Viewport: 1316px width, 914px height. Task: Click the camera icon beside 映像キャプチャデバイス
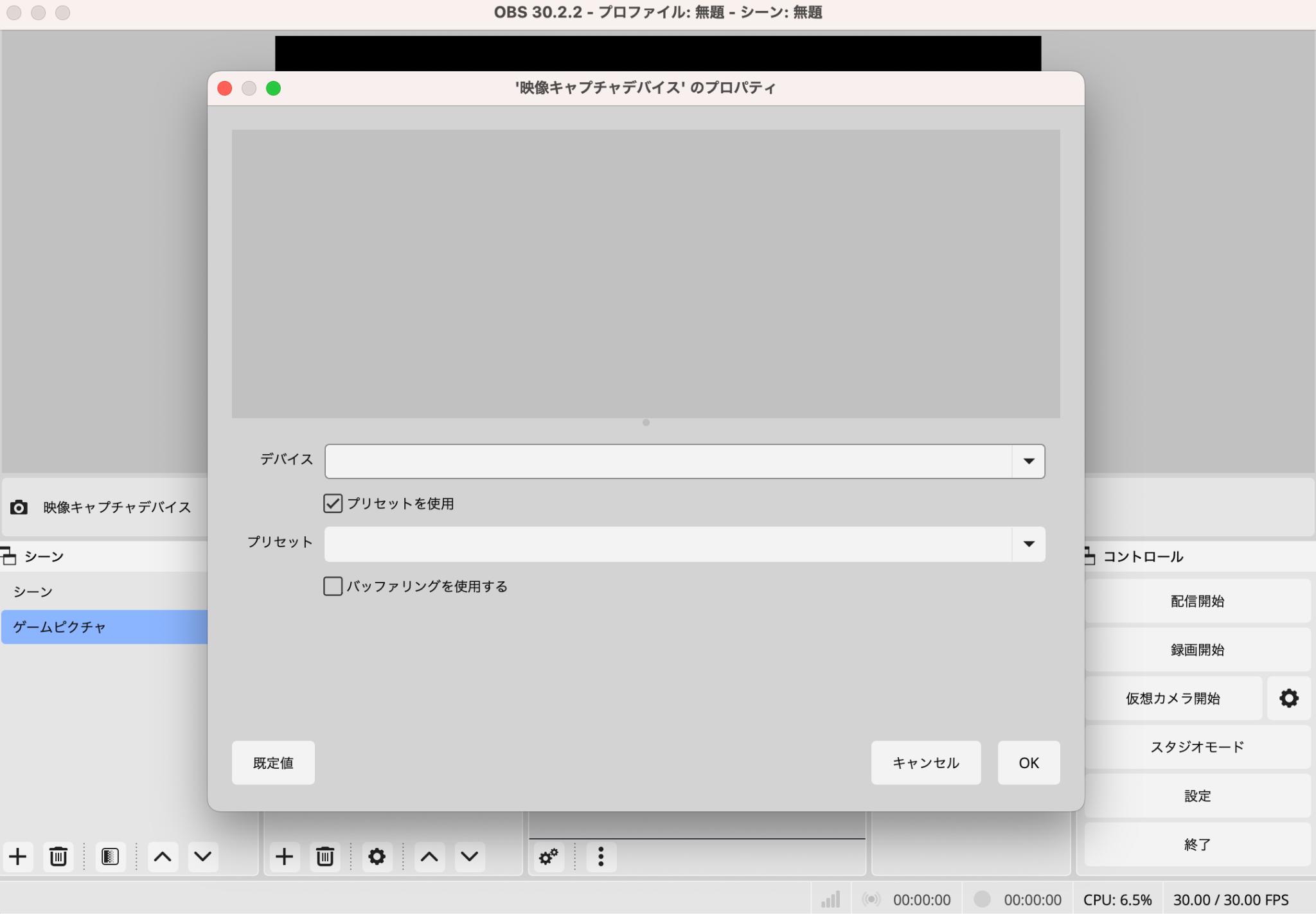[x=19, y=507]
